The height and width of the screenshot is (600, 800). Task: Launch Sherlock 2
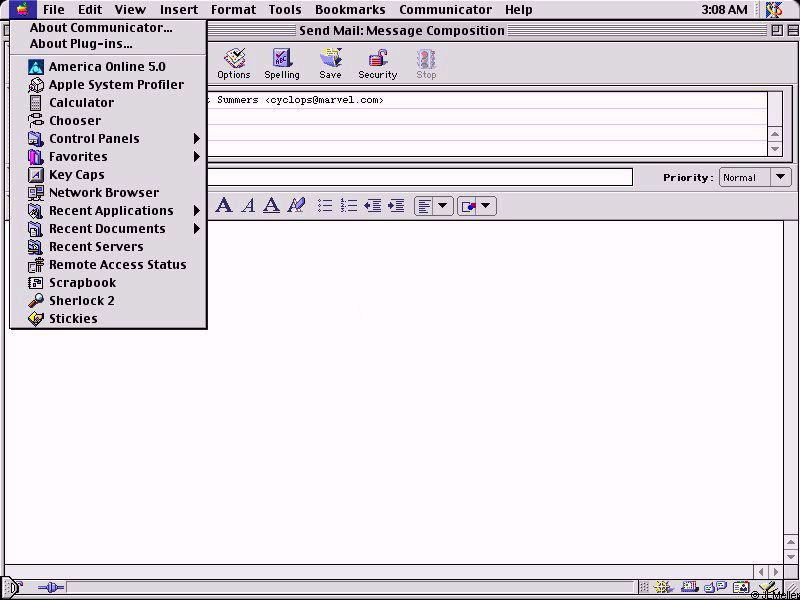pyautogui.click(x=108, y=301)
